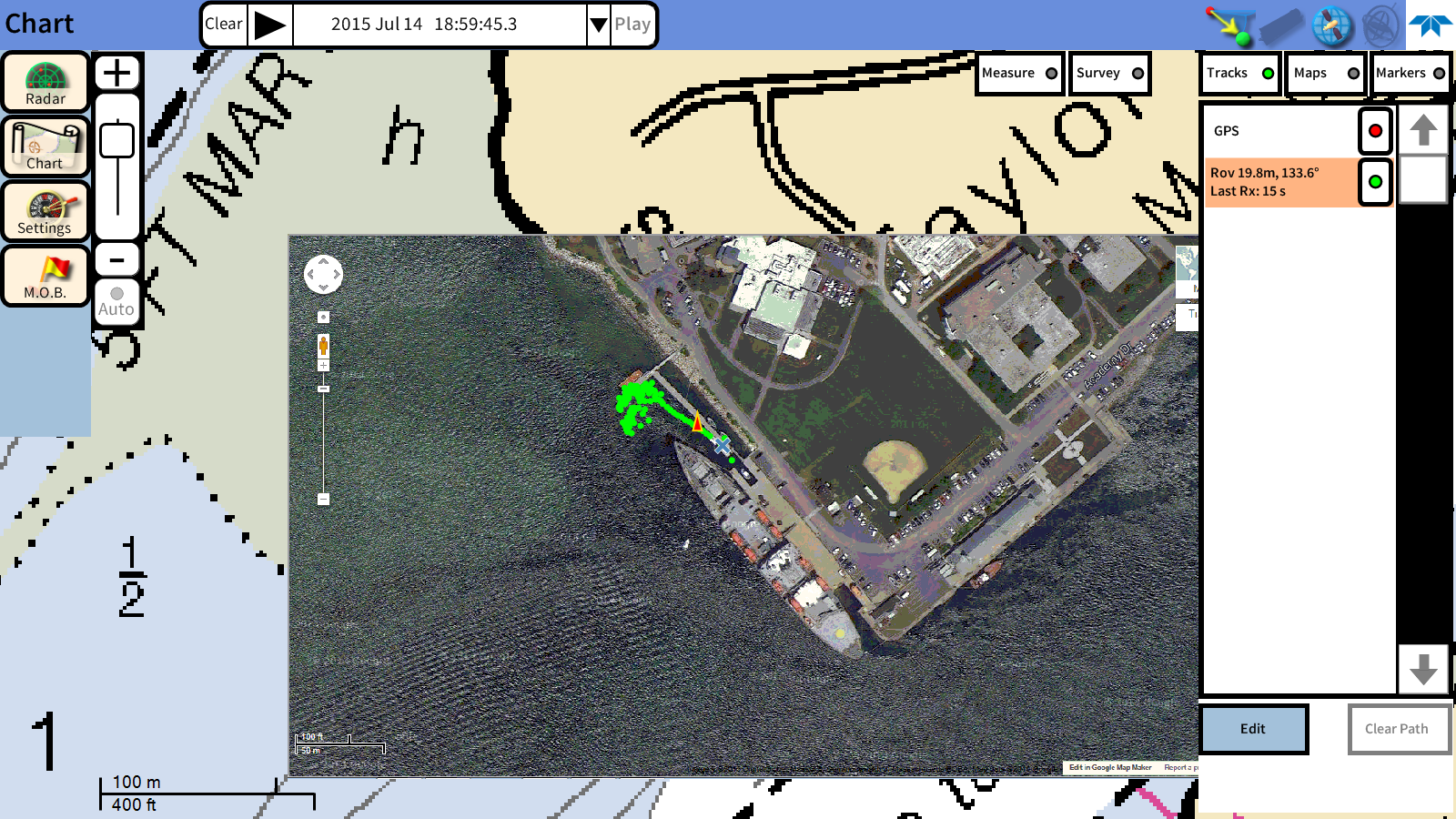Viewport: 1456px width, 819px height.
Task: Click the tracking arrow icon in header
Action: [1229, 25]
